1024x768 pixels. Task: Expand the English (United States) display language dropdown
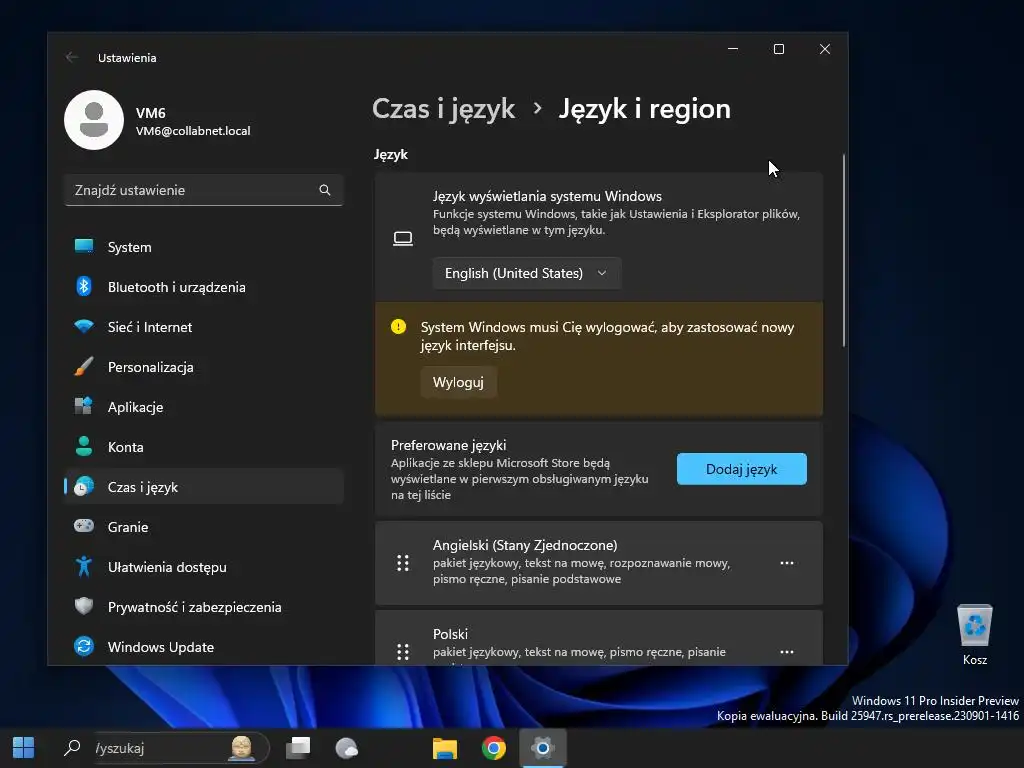pos(527,273)
